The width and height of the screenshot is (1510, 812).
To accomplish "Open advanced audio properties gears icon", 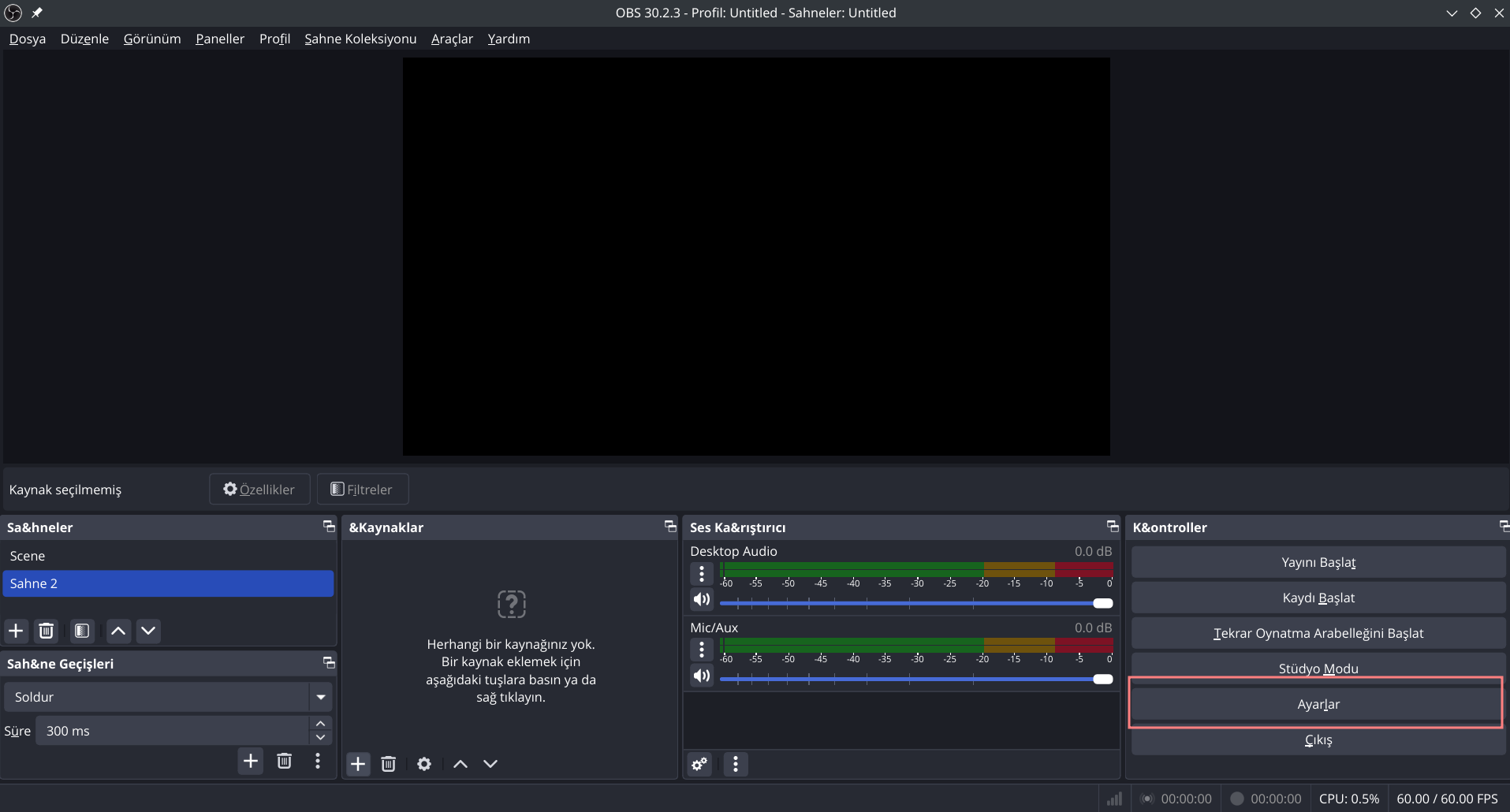I will tap(699, 764).
